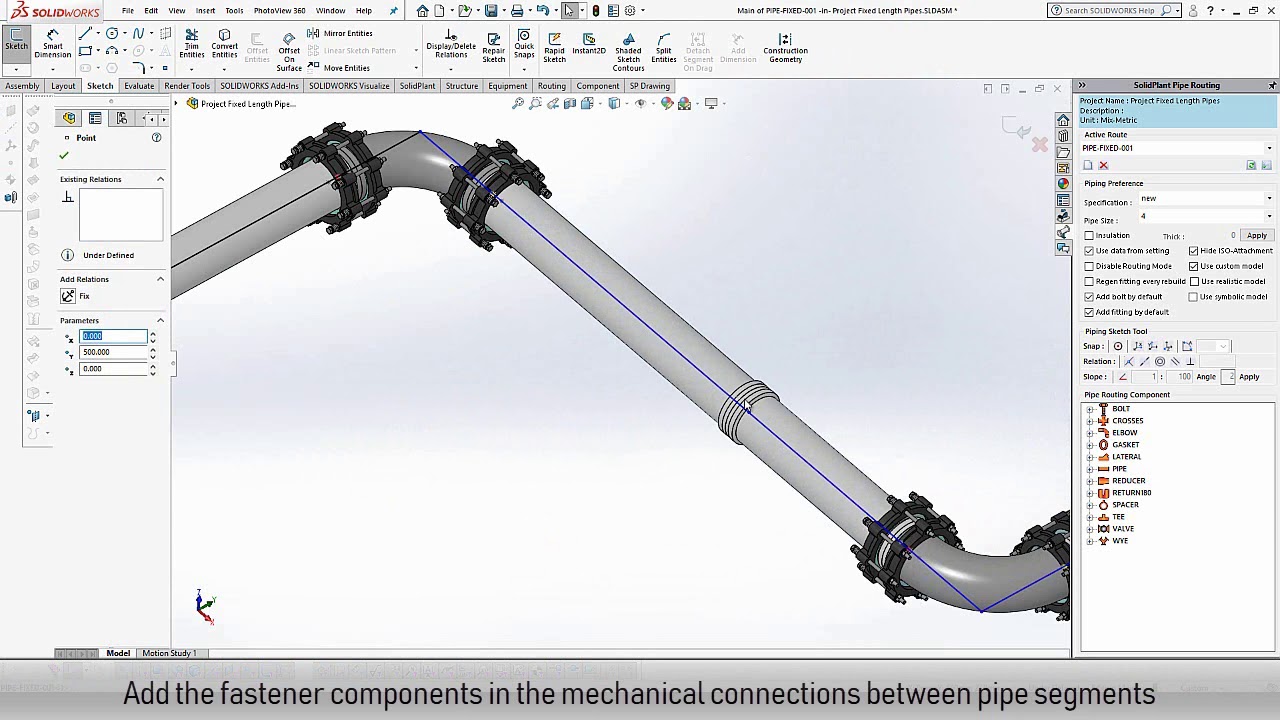
Task: Click Apply next to Thick field
Action: coord(1256,236)
